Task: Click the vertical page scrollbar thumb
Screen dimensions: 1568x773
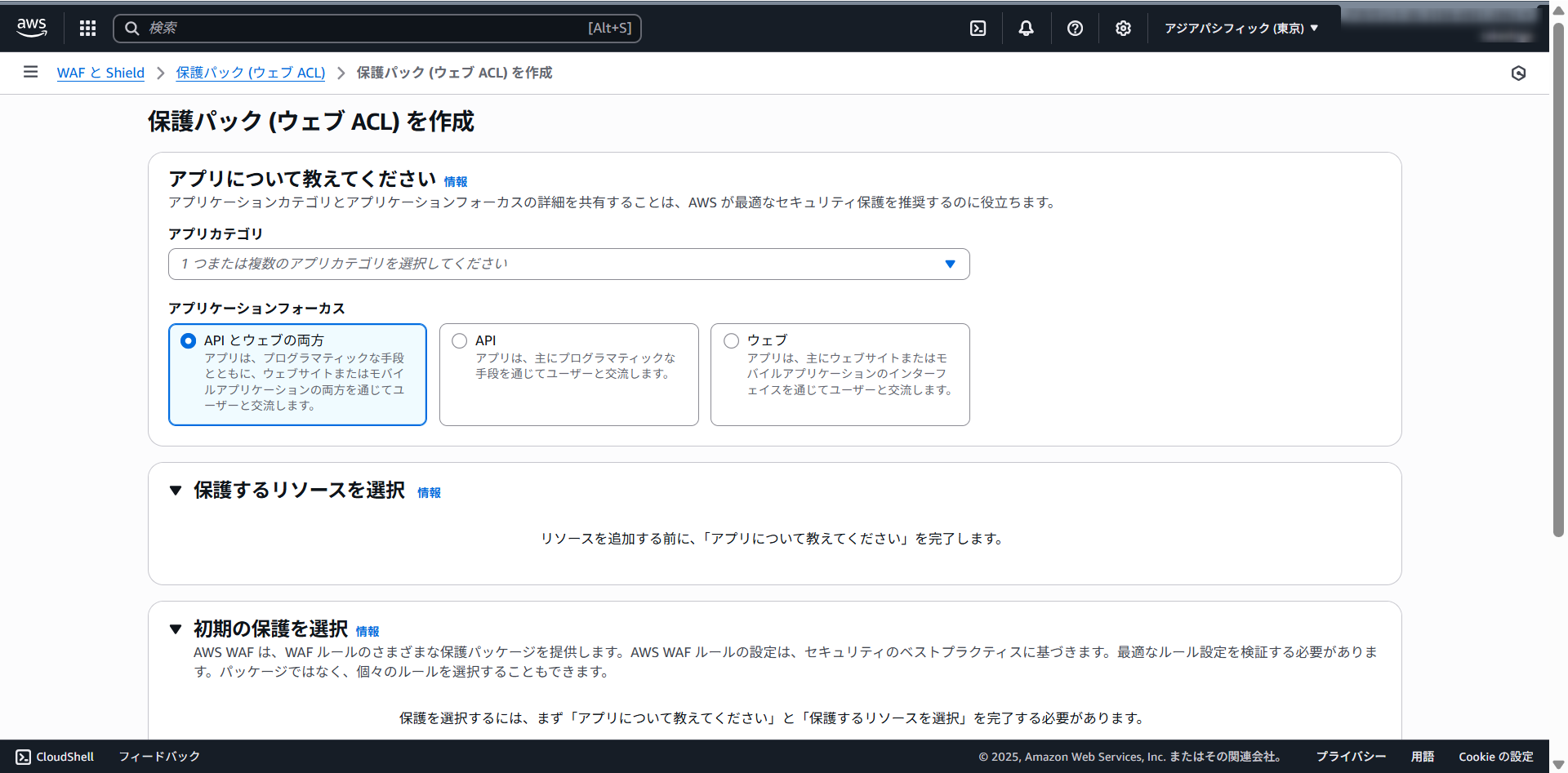Action: tap(1558, 278)
